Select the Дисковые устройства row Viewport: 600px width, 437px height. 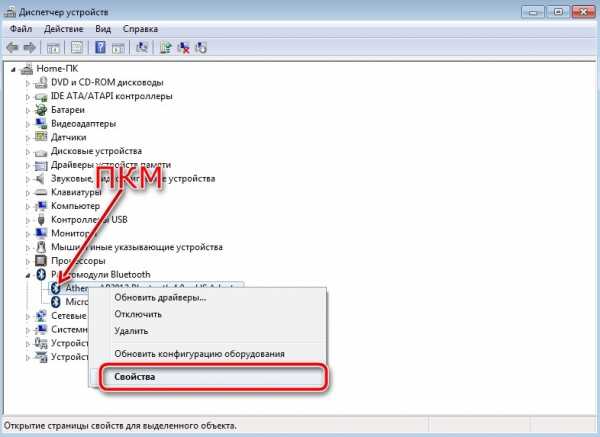96,151
